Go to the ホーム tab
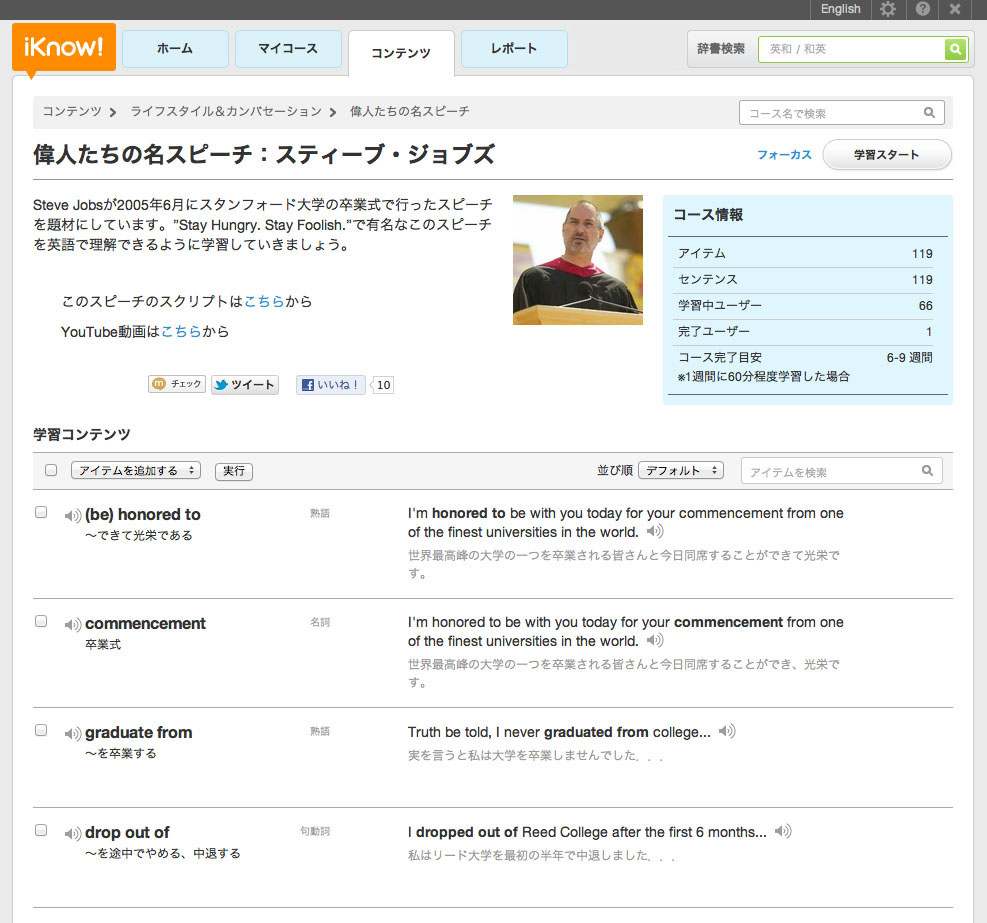Image resolution: width=987 pixels, height=923 pixels. [x=175, y=48]
